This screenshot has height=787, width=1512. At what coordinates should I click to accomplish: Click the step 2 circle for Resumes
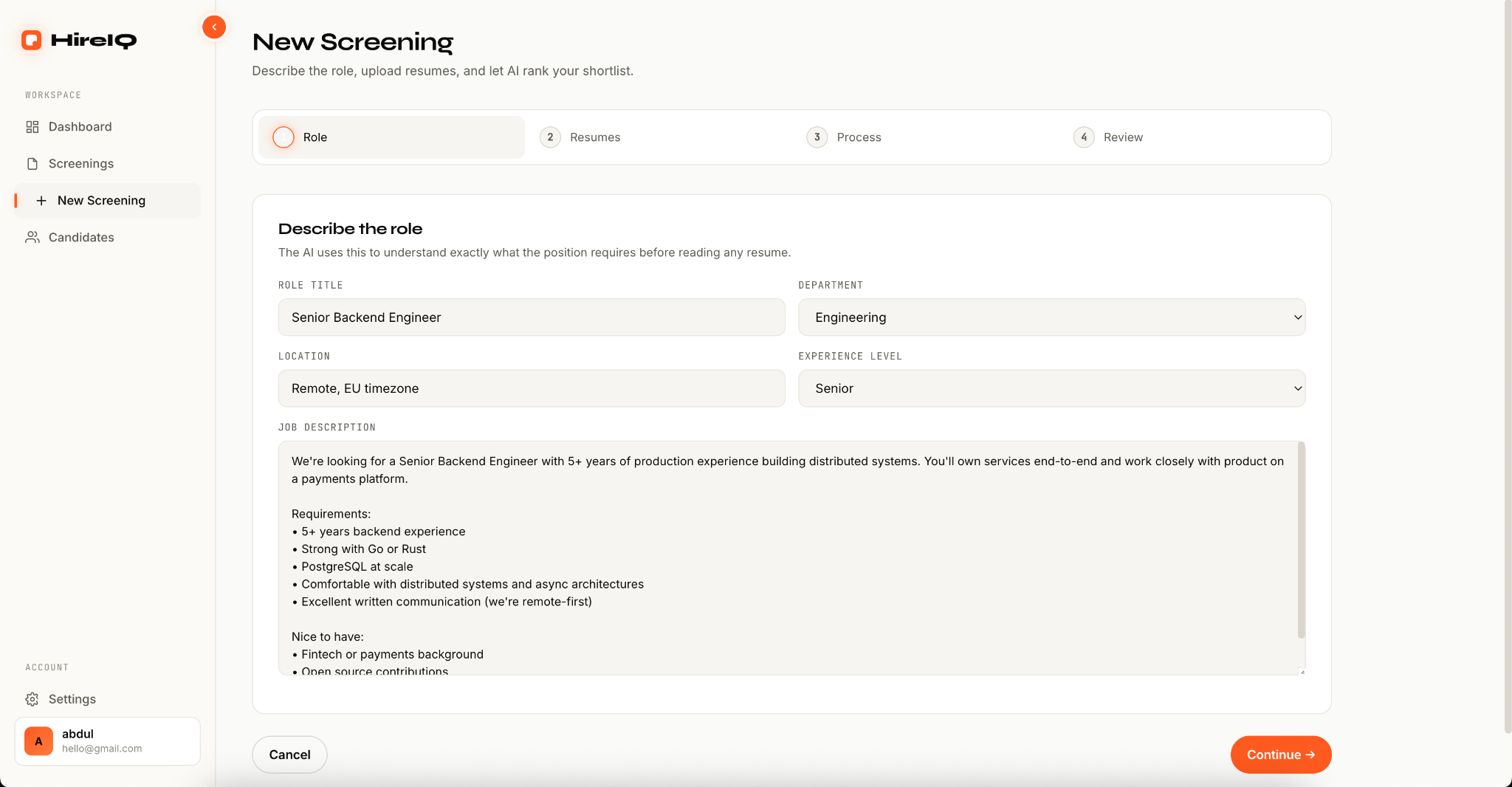[550, 137]
